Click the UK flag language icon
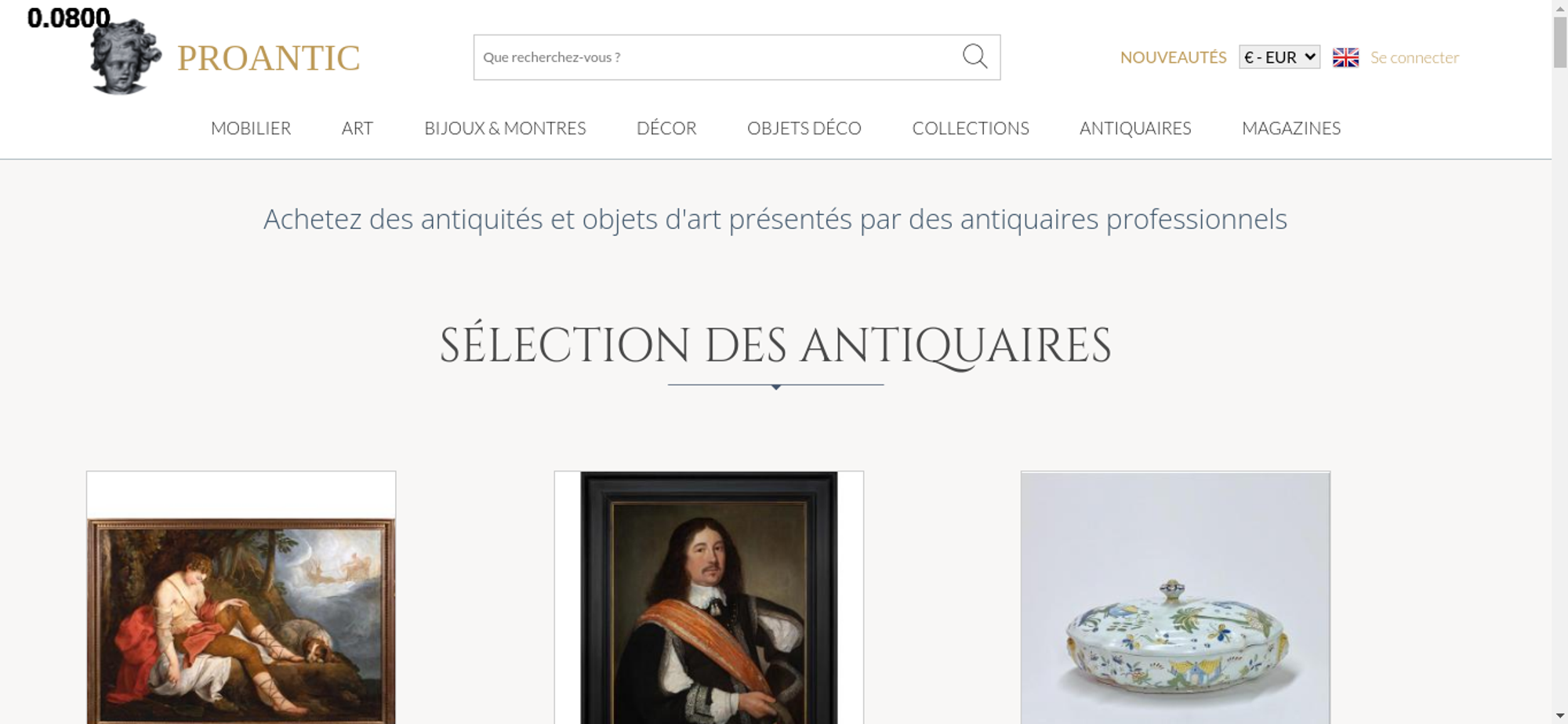Image resolution: width=1568 pixels, height=724 pixels. point(1345,57)
